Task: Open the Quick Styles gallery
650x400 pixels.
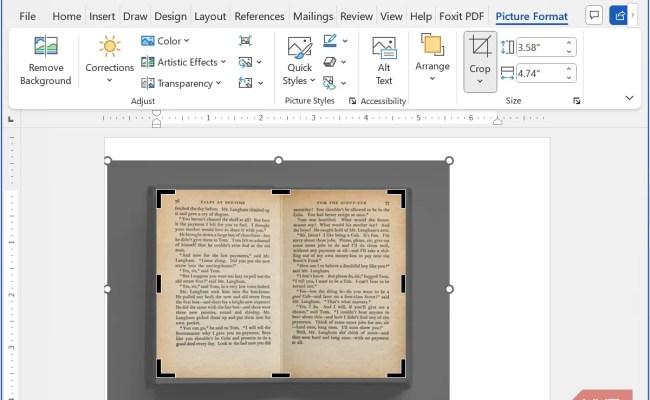Action: (299, 61)
